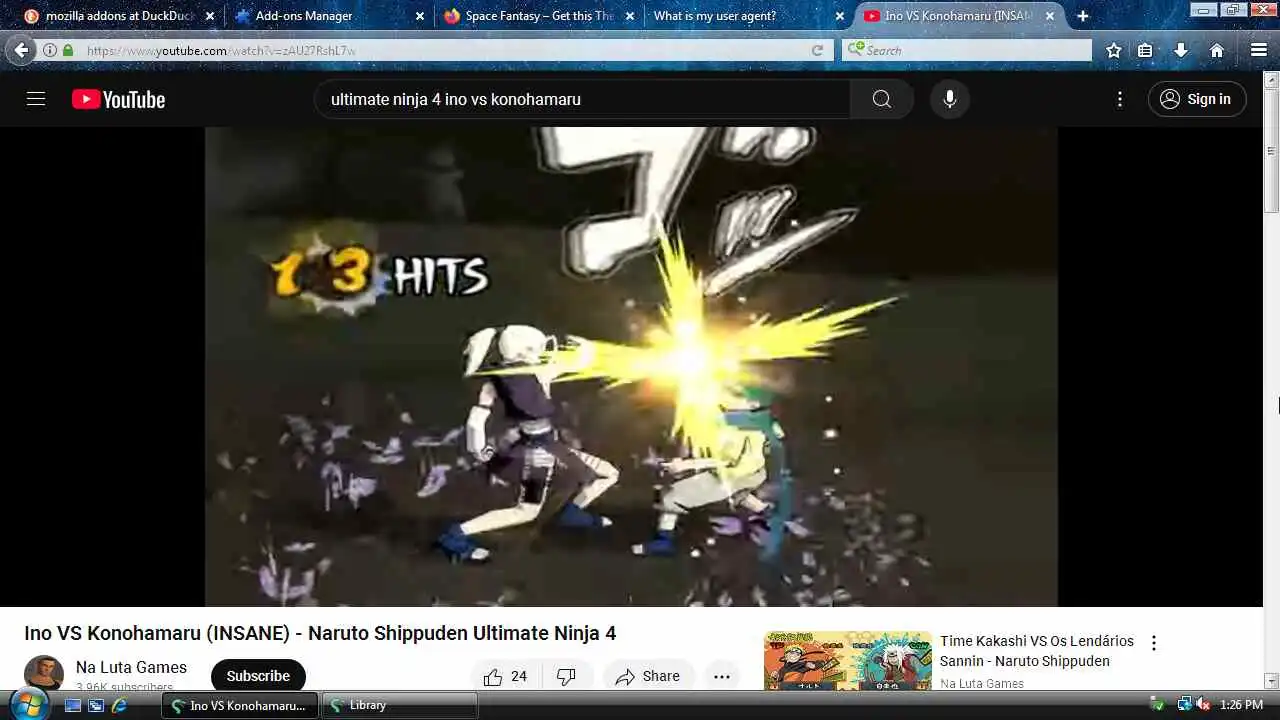Dislike the video with thumbs down
Screen dimensions: 1280x720
pyautogui.click(x=566, y=677)
